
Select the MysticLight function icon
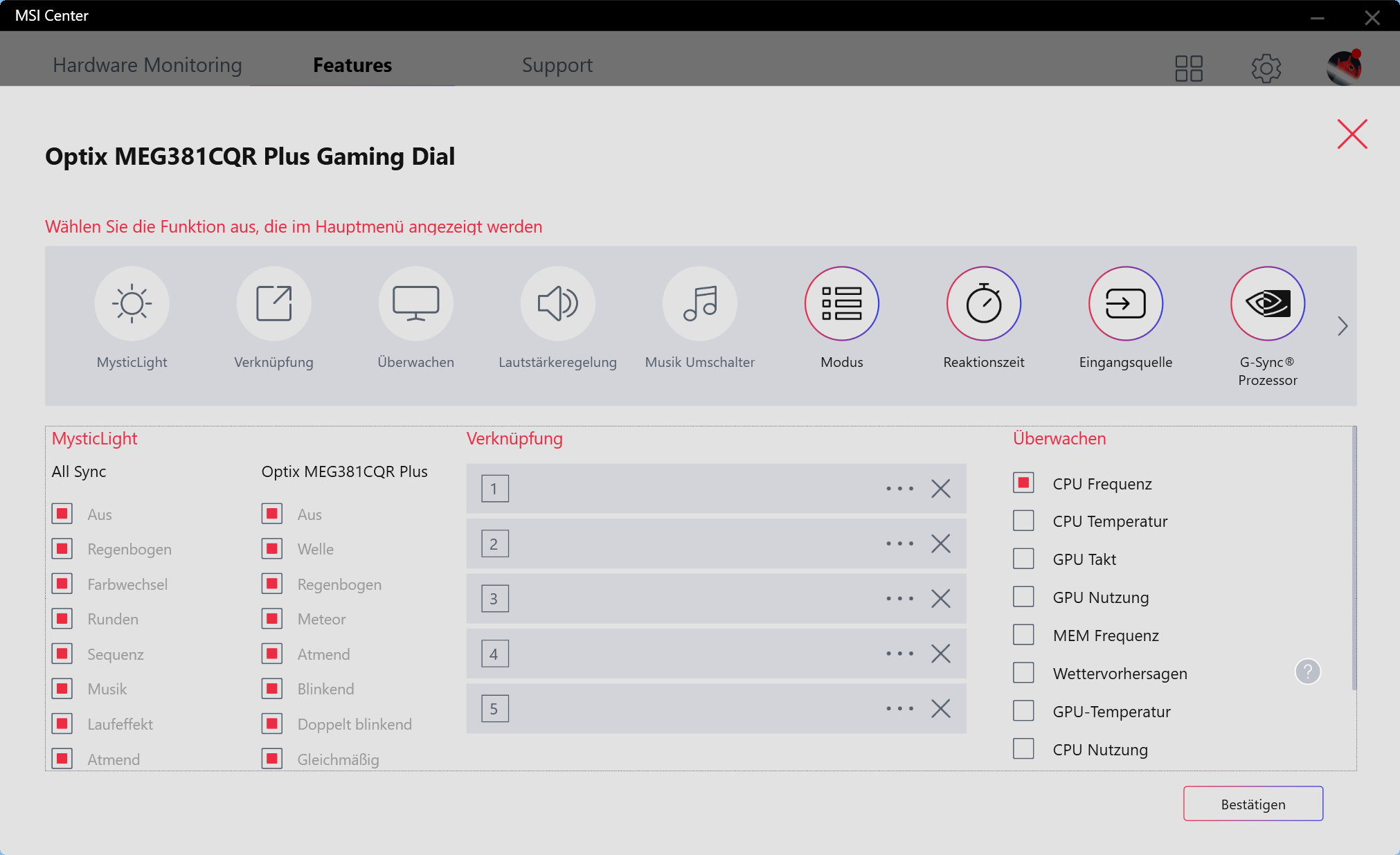click(x=132, y=303)
